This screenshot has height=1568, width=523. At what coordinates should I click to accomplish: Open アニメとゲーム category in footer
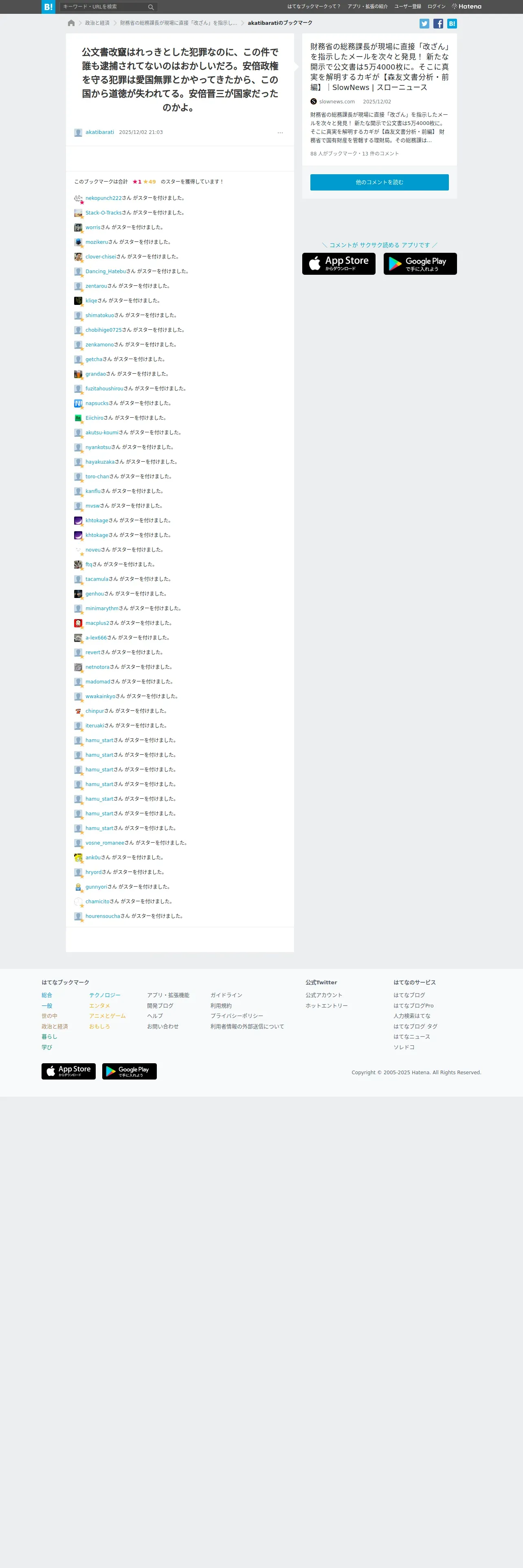pyautogui.click(x=108, y=1016)
